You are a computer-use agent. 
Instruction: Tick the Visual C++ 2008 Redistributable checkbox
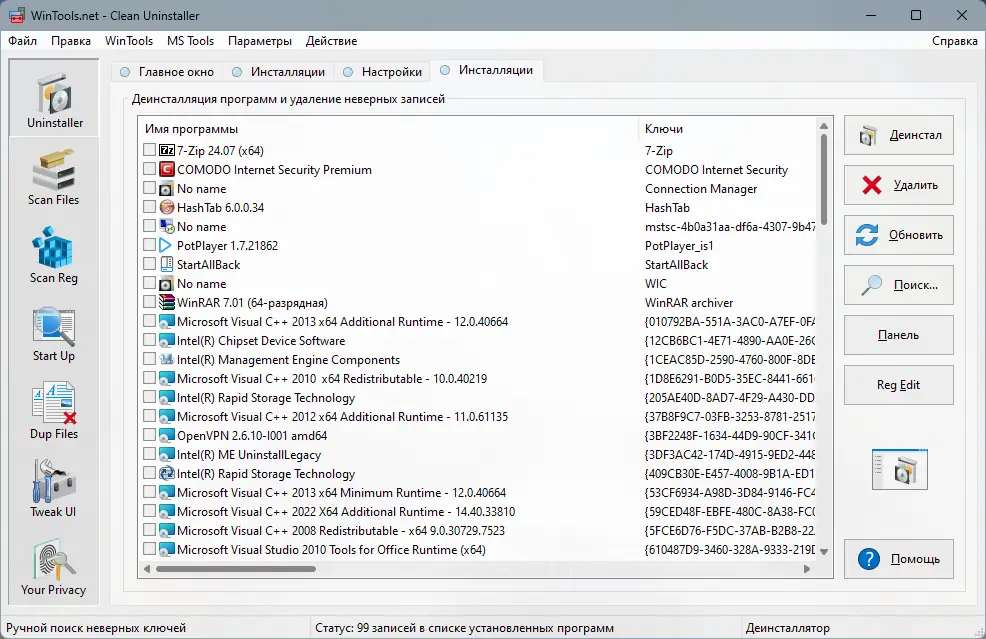[149, 530]
